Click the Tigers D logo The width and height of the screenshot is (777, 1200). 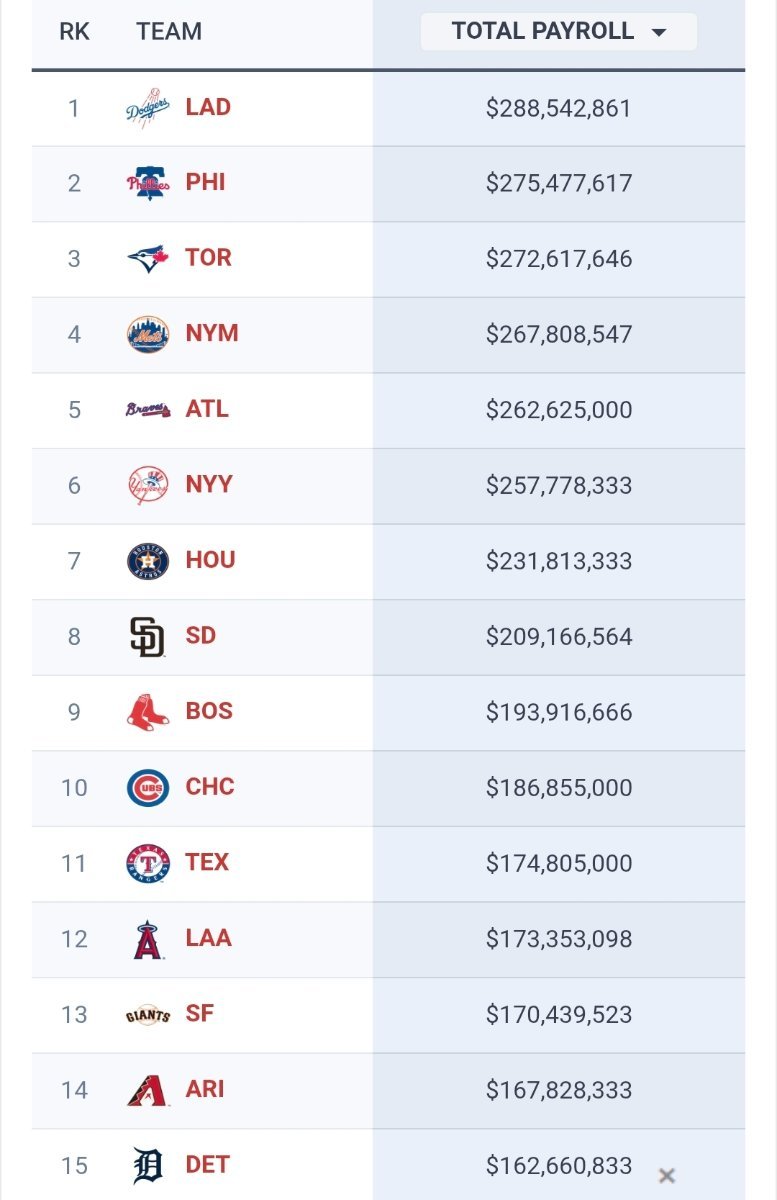pos(147,1166)
